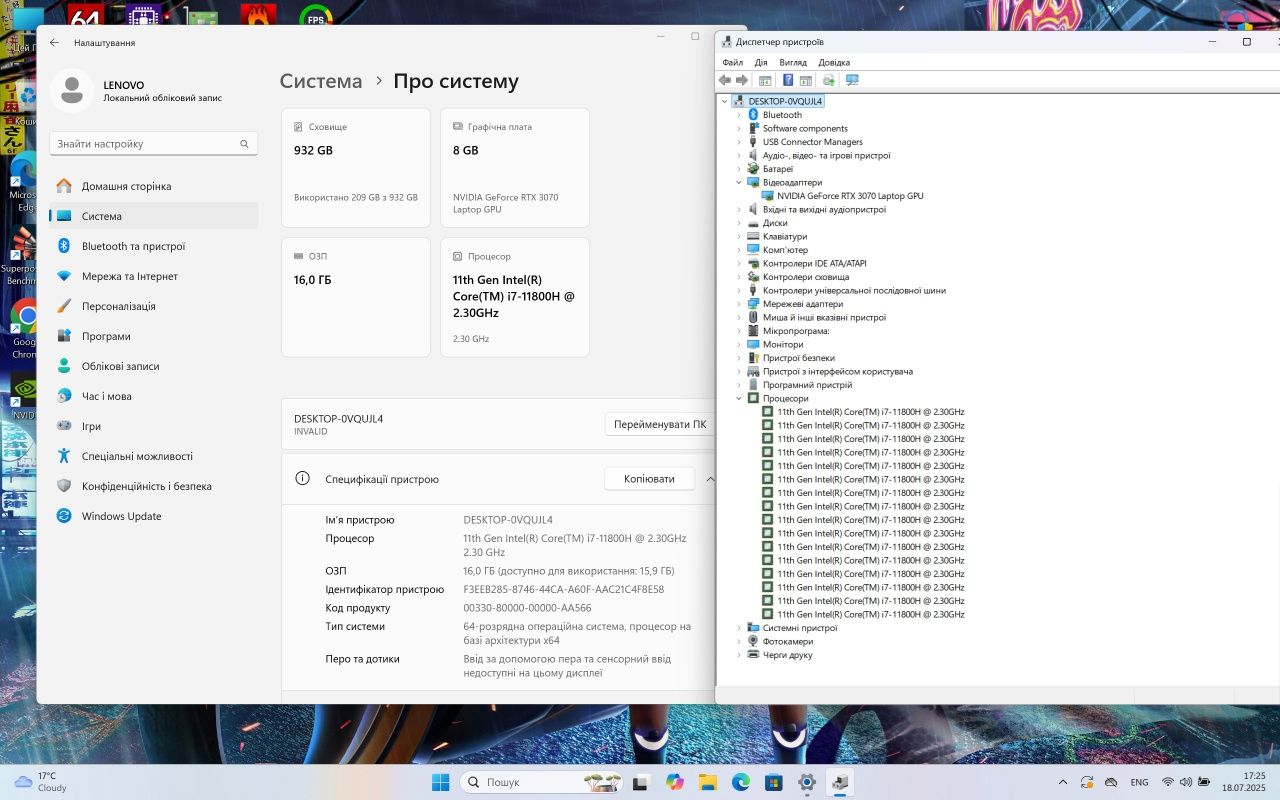The width and height of the screenshot is (1280, 800).
Task: Click Пошук taskbar search box
Action: [x=542, y=782]
